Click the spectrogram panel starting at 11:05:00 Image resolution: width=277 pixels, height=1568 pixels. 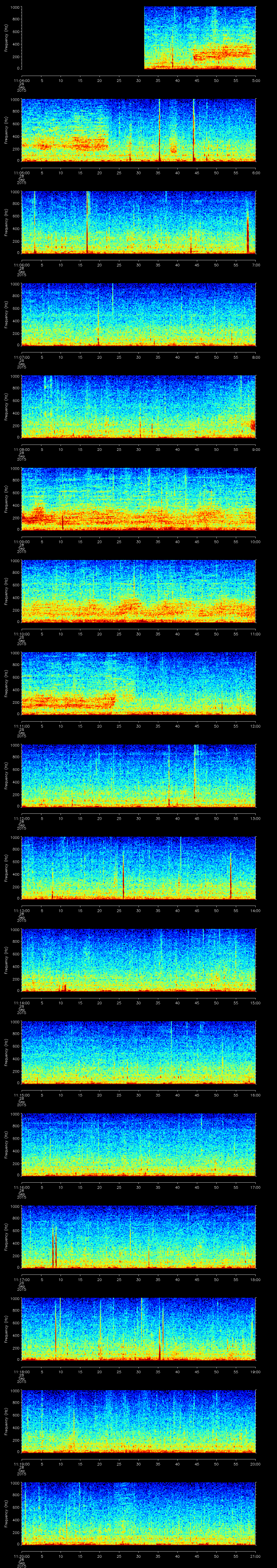[x=139, y=130]
